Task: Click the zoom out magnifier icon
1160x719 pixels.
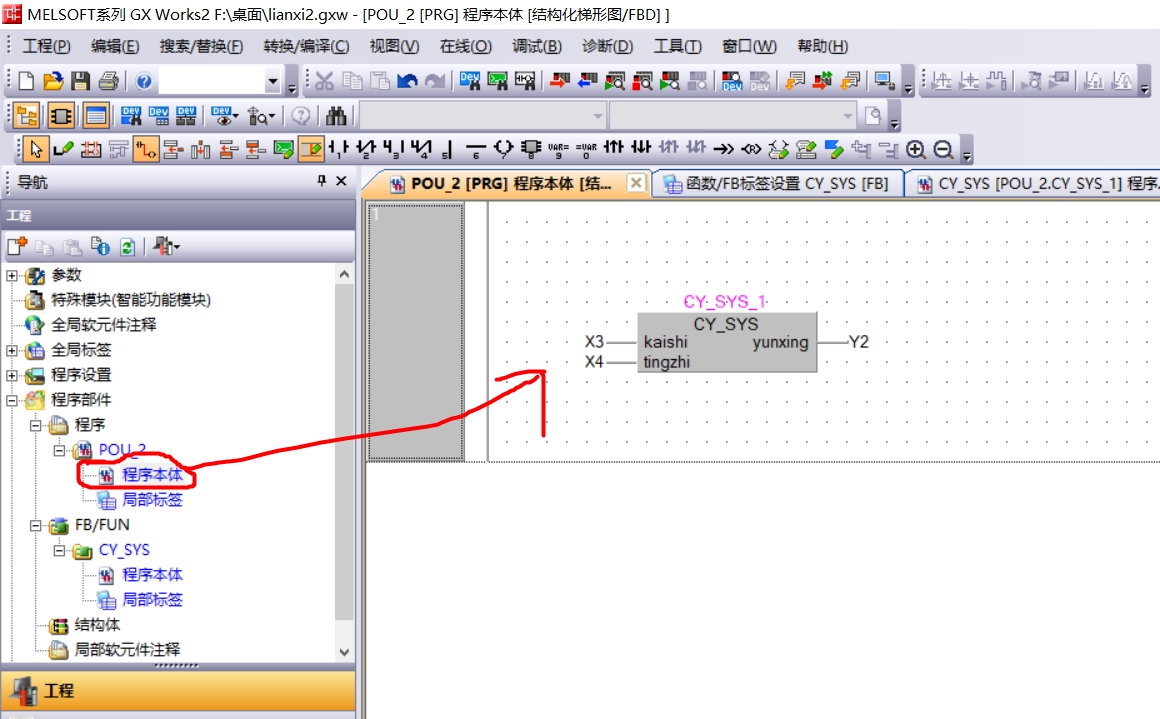Action: [x=943, y=150]
